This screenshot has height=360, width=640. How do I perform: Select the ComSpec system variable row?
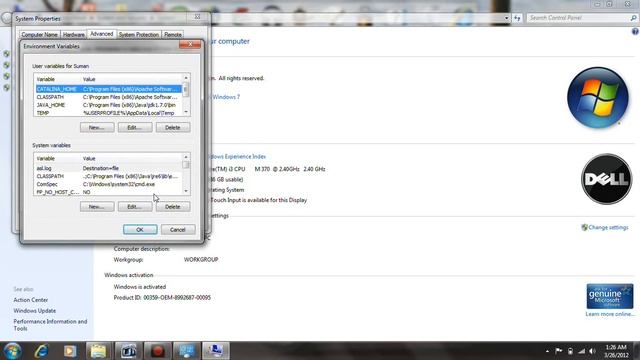(108, 184)
